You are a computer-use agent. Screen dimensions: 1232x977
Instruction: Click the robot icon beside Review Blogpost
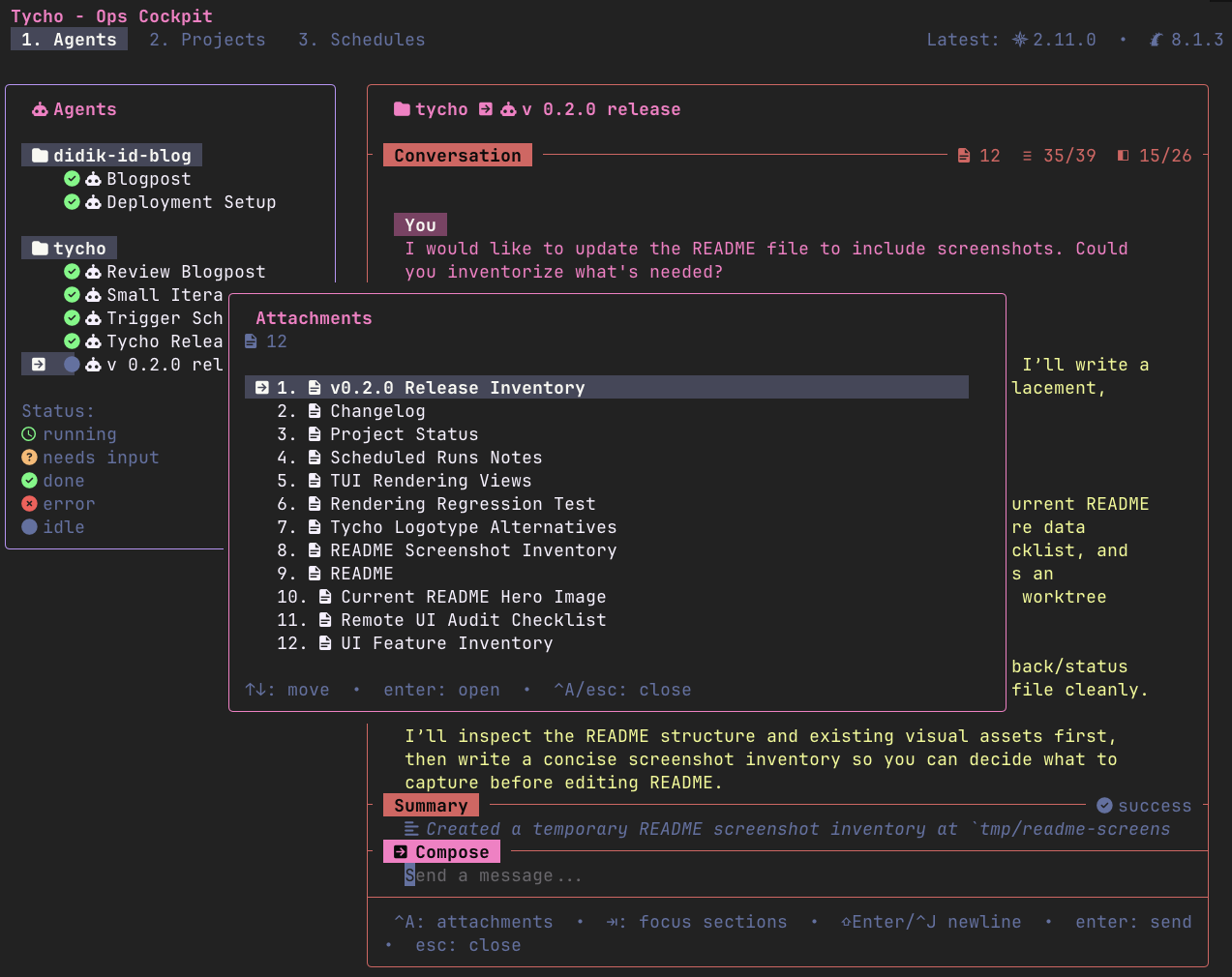[x=93, y=272]
